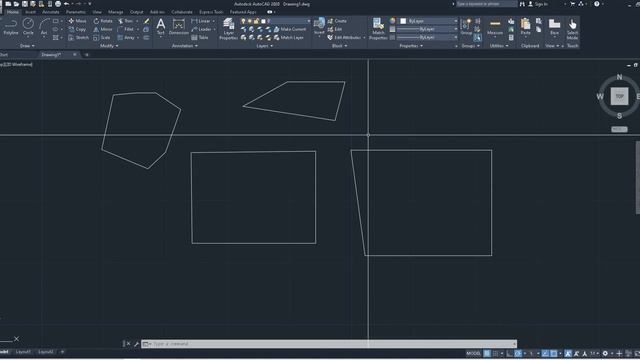The height and width of the screenshot is (360, 640).
Task: Expand the Block panel dropdown
Action: point(340,46)
